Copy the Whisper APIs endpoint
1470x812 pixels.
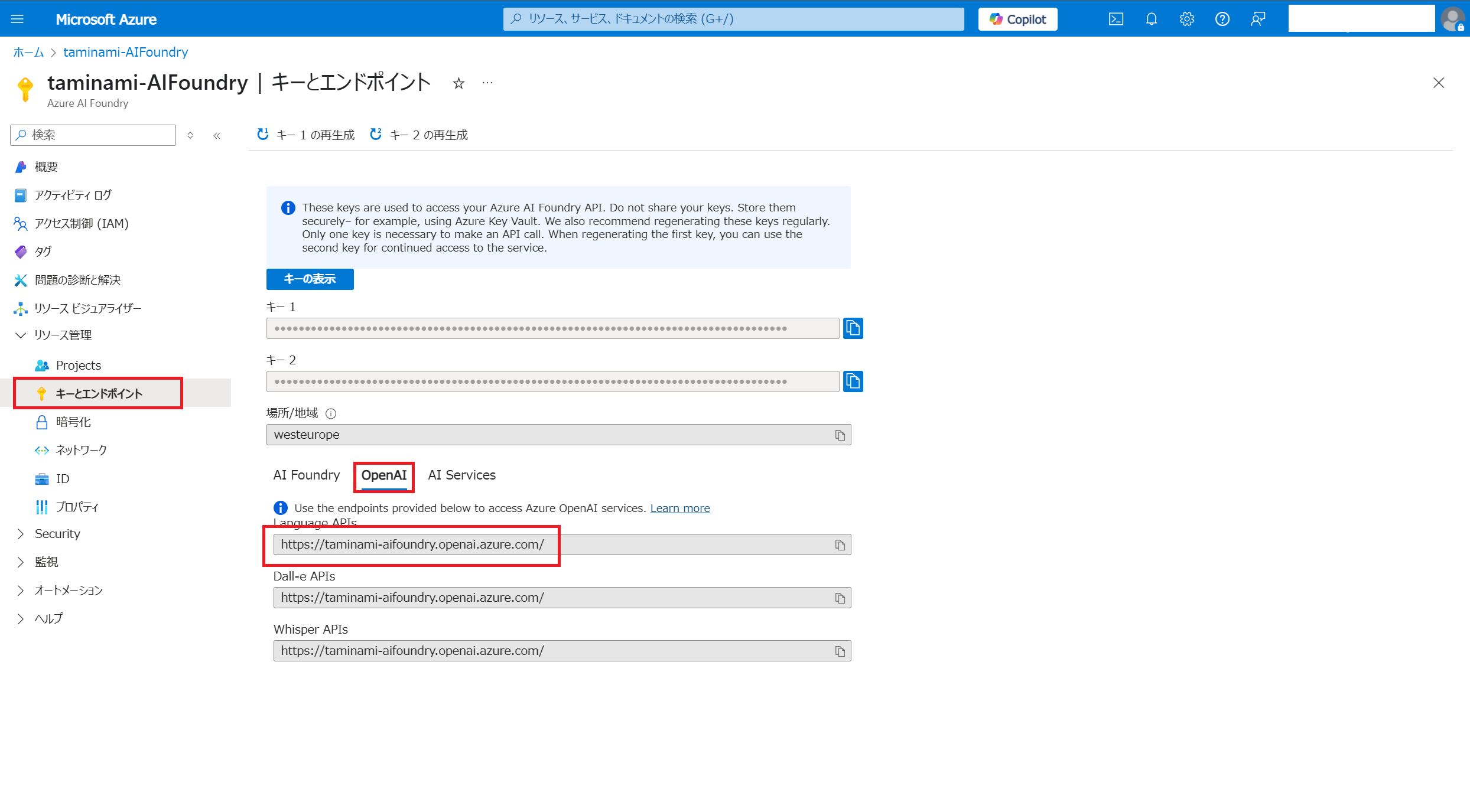click(840, 651)
